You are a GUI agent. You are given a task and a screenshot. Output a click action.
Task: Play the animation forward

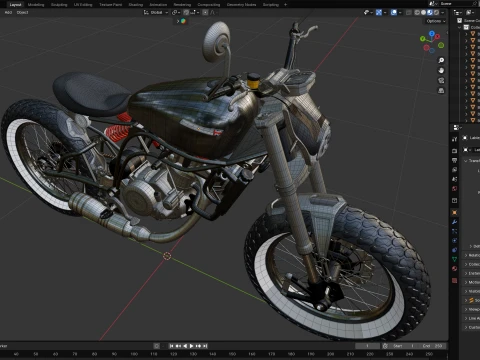click(192, 346)
